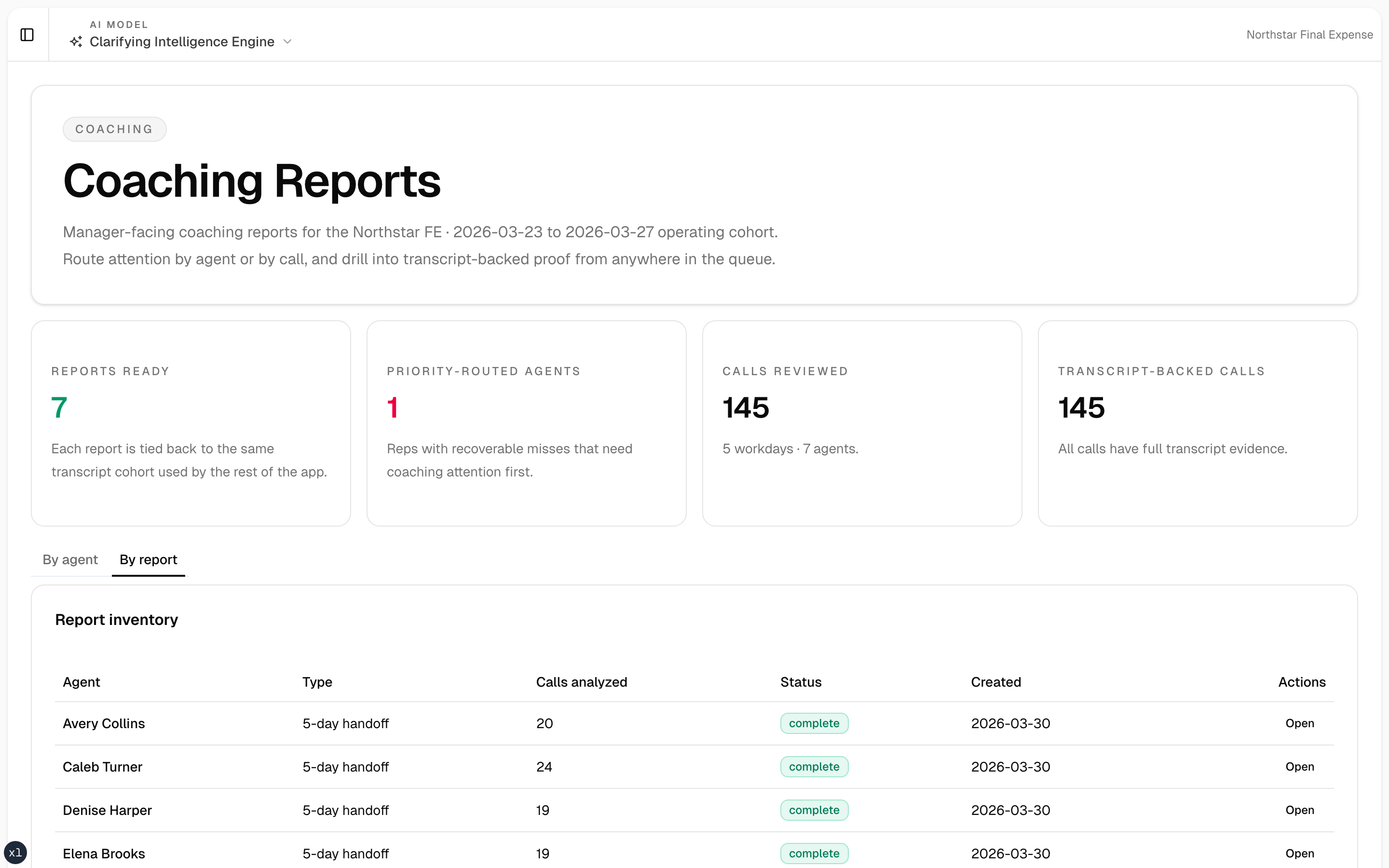The width and height of the screenshot is (1389, 868).
Task: Open Avery Collins' coaching report
Action: 1299,723
